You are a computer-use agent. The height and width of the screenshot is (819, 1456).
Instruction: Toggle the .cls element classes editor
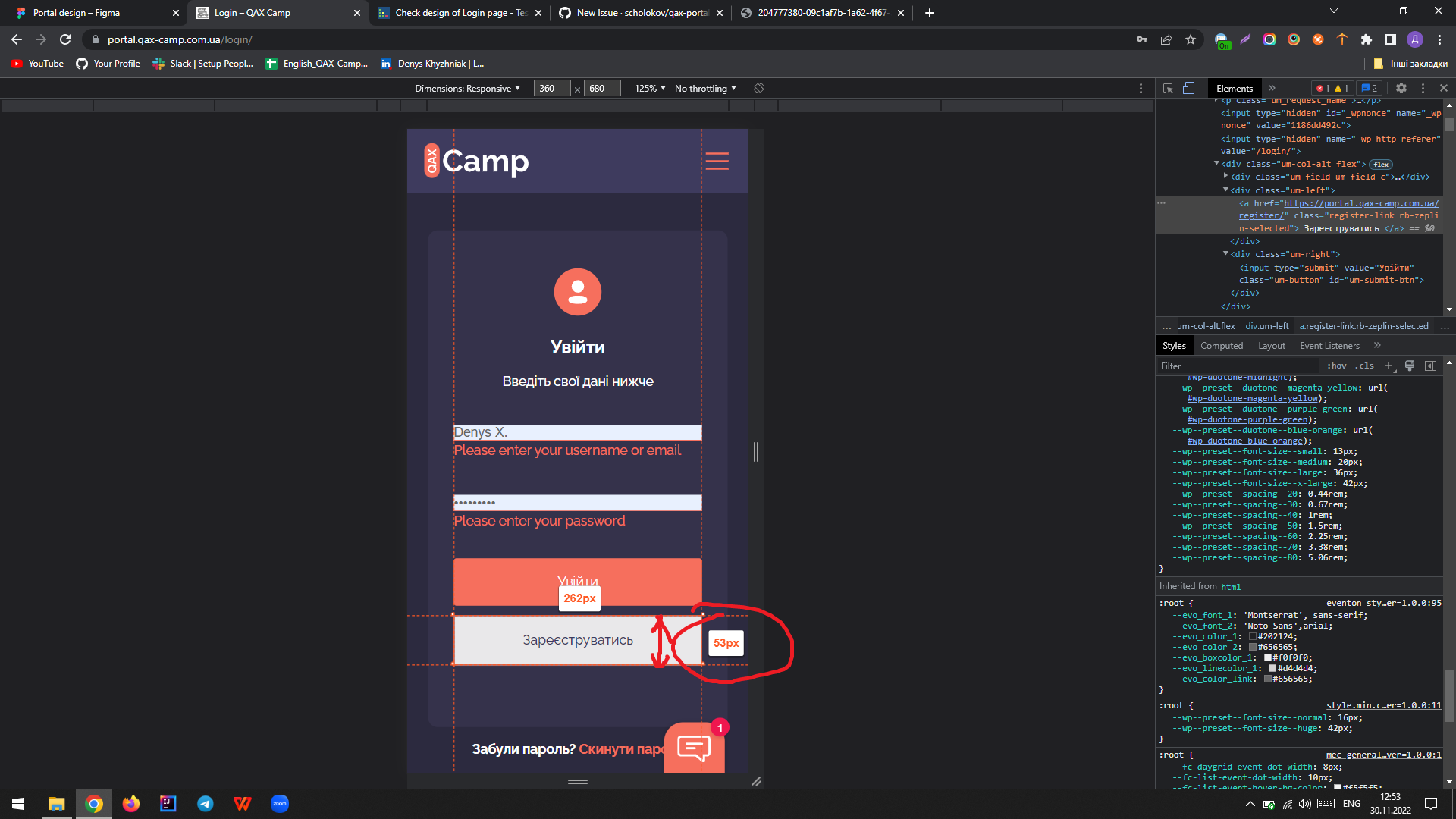point(1365,366)
